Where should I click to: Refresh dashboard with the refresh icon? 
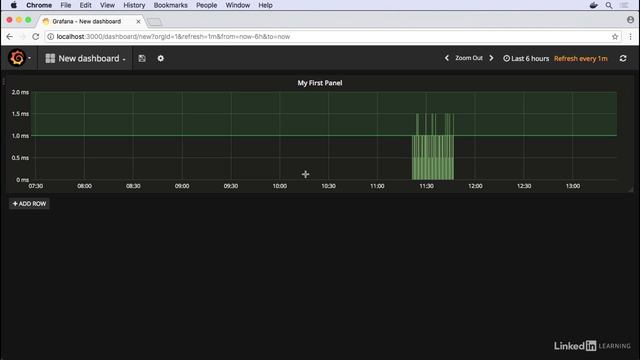pyautogui.click(x=623, y=58)
